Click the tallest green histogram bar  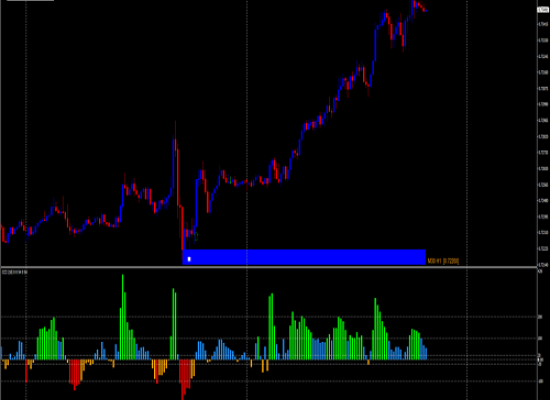pyautogui.click(x=122, y=317)
